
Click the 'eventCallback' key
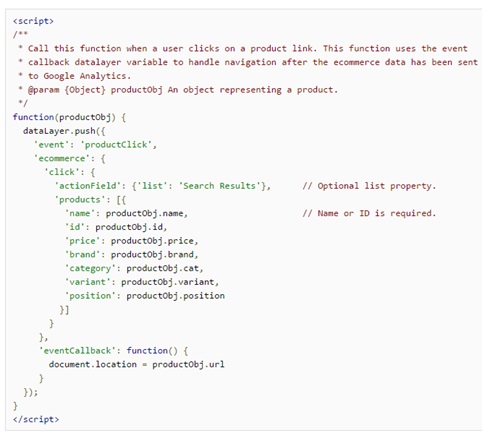point(77,350)
